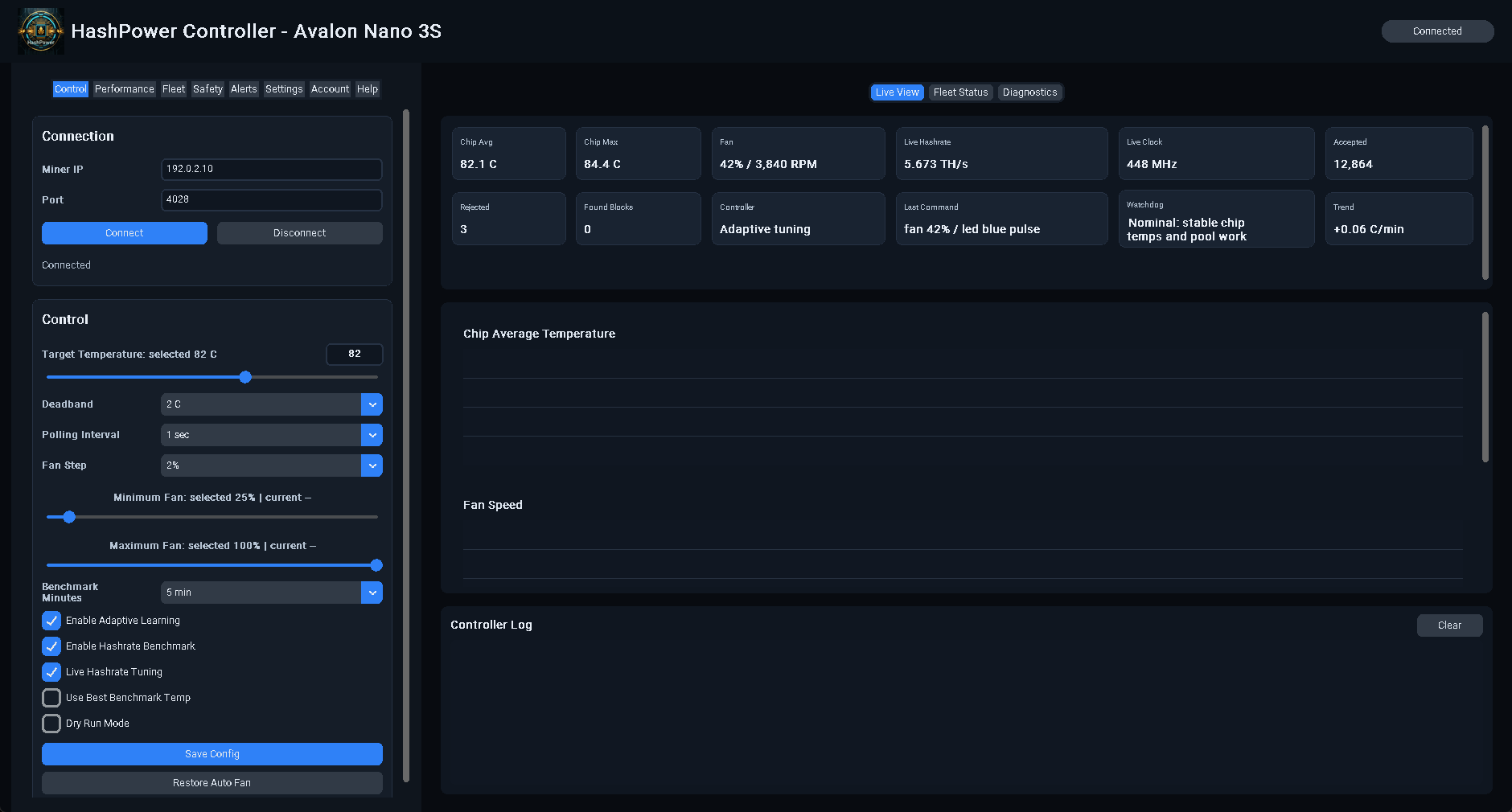Uncheck Enable Hashrate Benchmark
This screenshot has height=812, width=1512.
tap(51, 646)
